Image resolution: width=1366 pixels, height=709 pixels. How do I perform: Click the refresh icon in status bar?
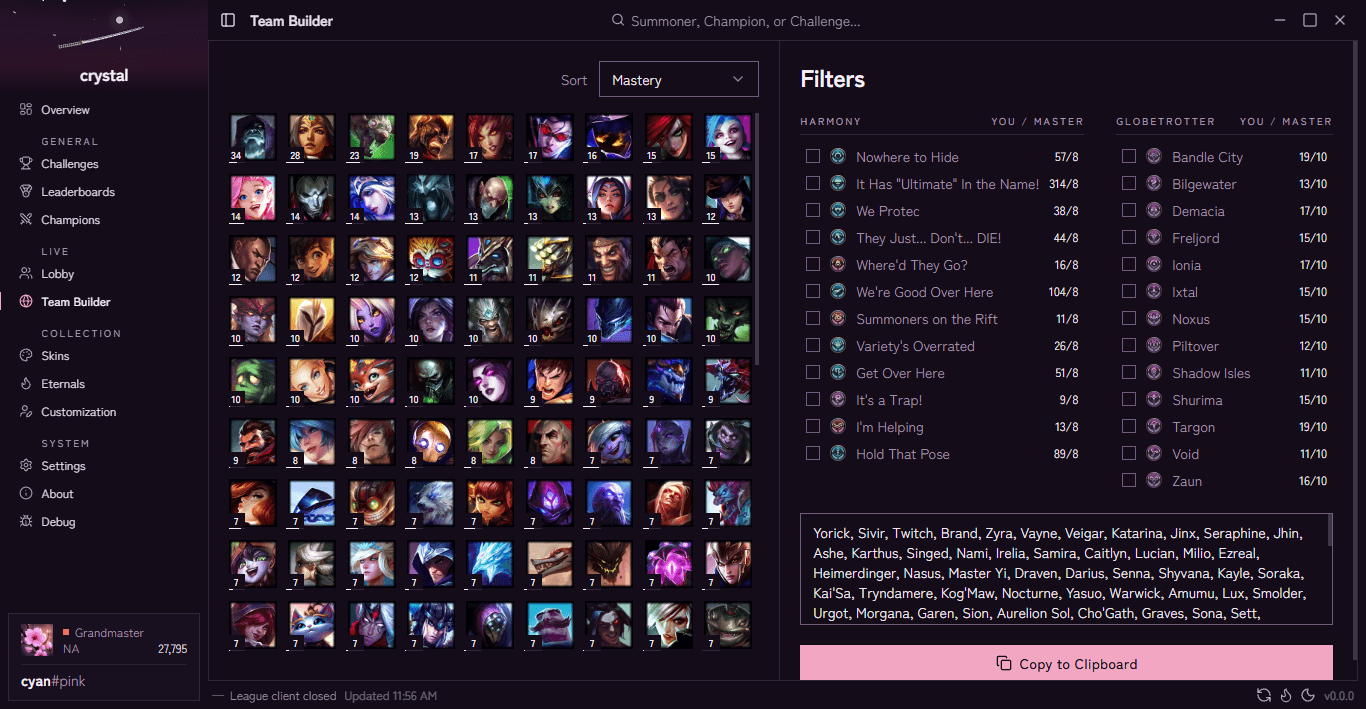point(1264,696)
